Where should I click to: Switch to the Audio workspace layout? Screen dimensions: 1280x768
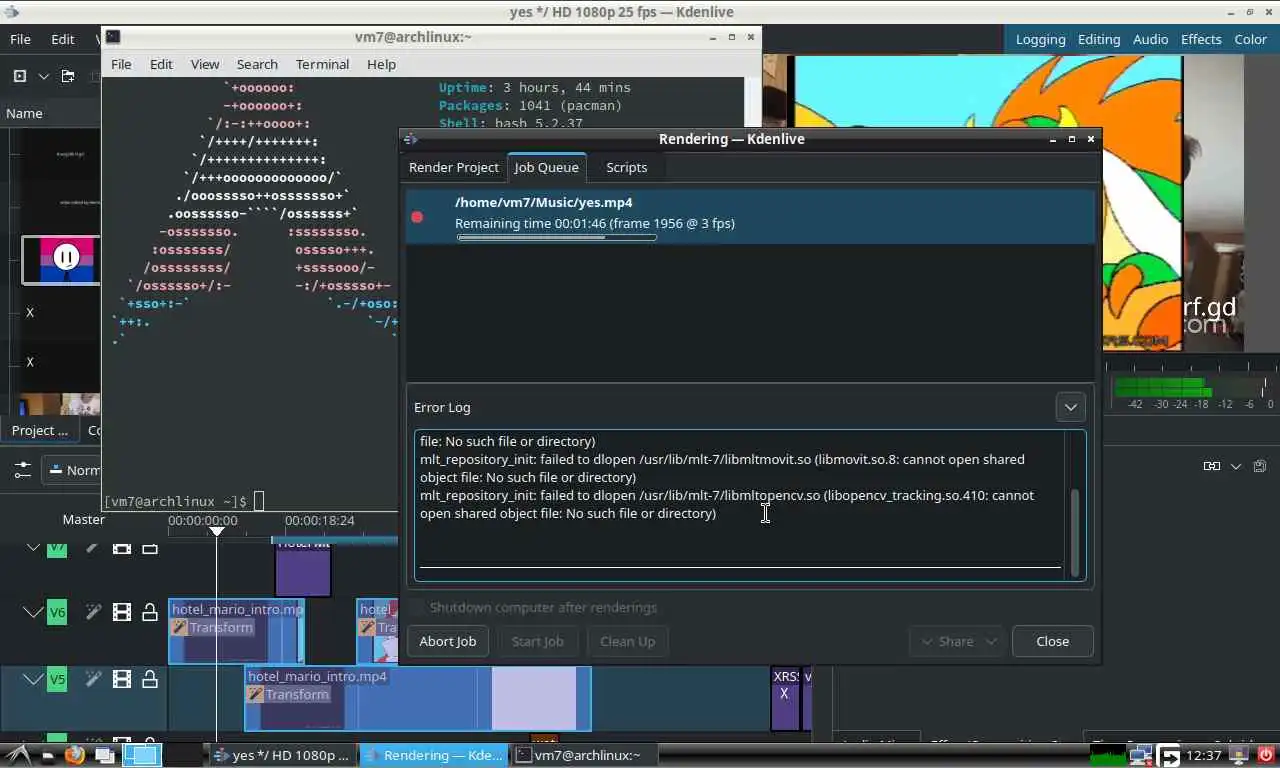[x=1150, y=39]
